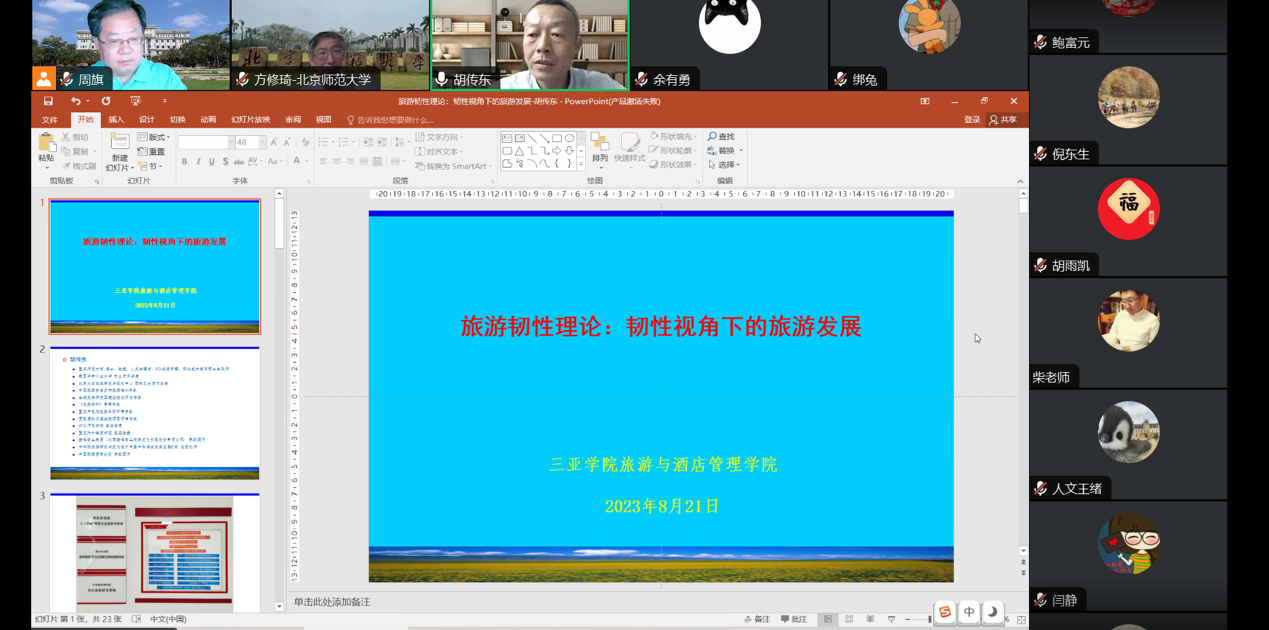The width and height of the screenshot is (1269, 630).
Task: Expand the Select (选择) dropdown in Editing group
Action: pyautogui.click(x=726, y=165)
